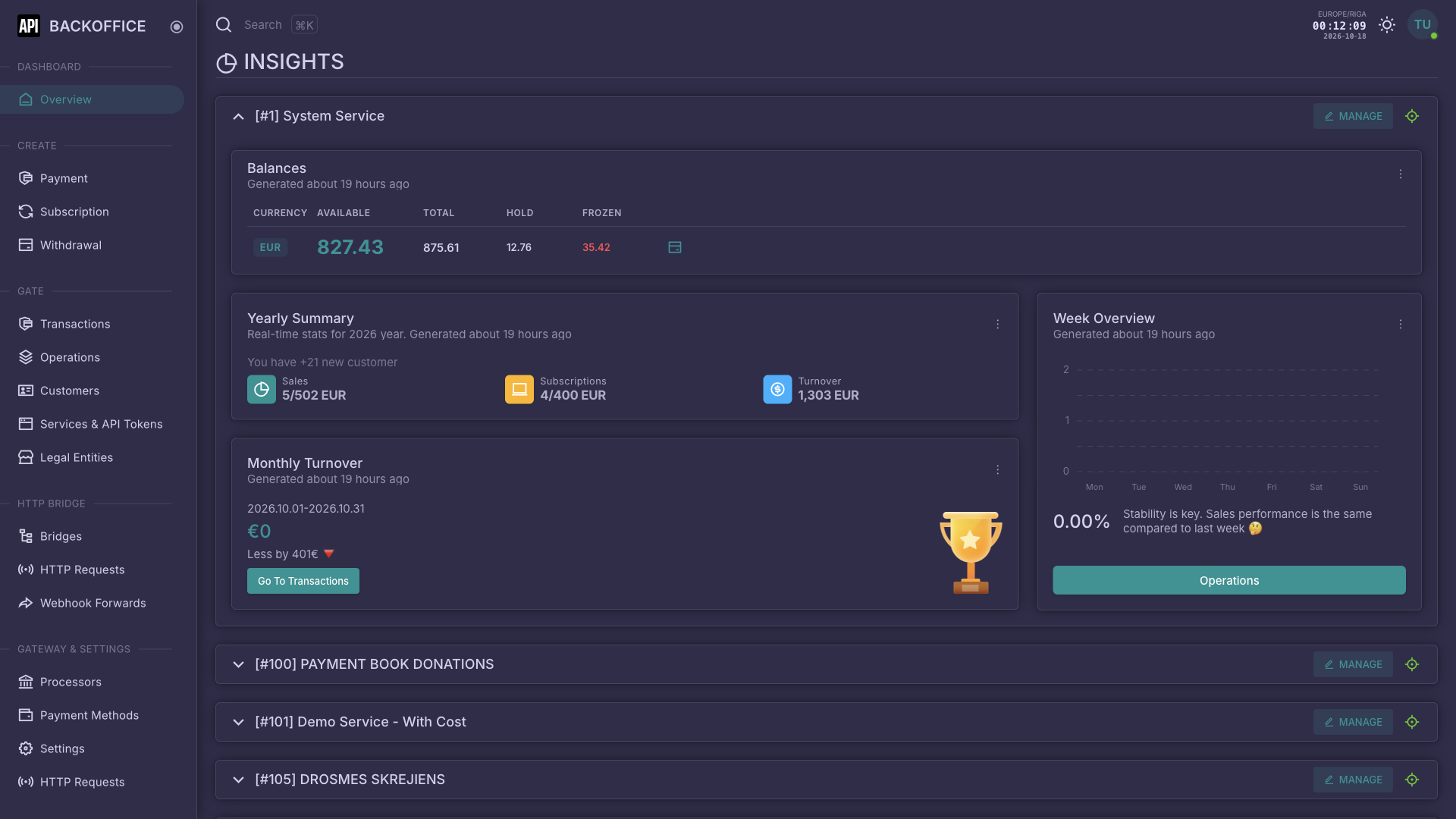Open Withdrawal in the sidebar
This screenshot has width=1456, height=819.
[92, 245]
